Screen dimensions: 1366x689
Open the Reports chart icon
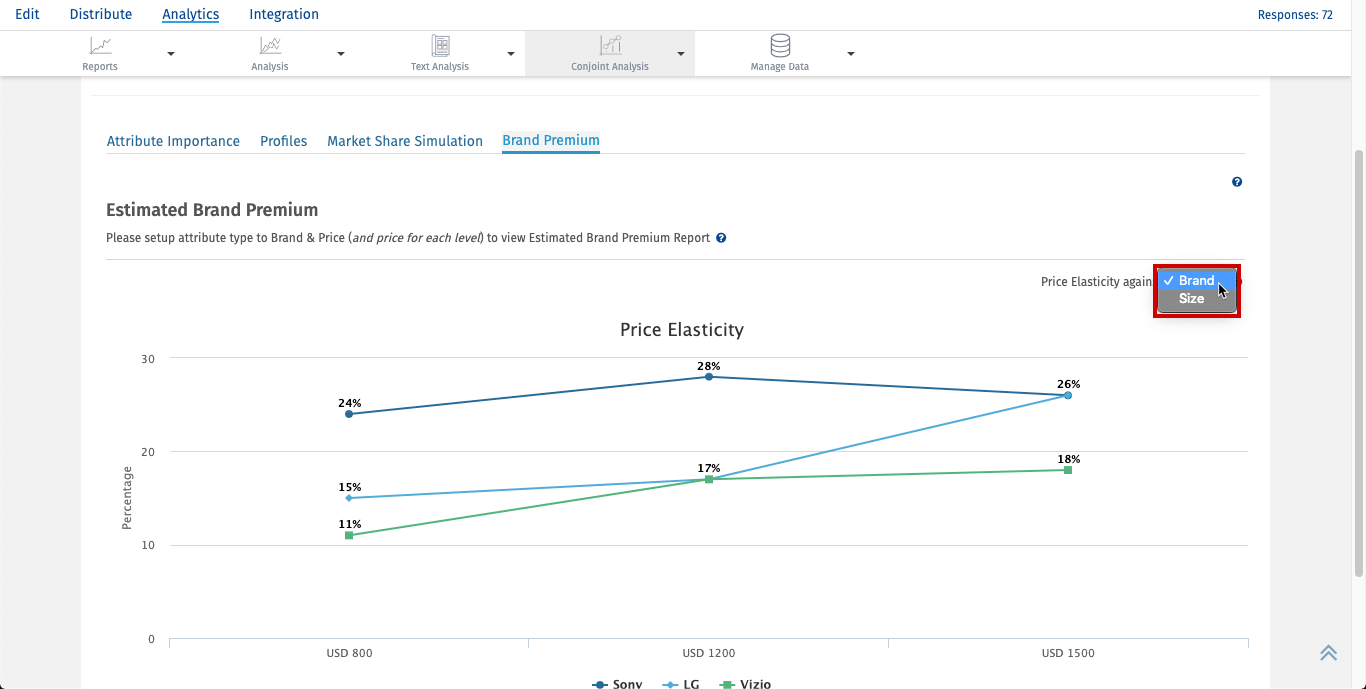pyautogui.click(x=100, y=46)
